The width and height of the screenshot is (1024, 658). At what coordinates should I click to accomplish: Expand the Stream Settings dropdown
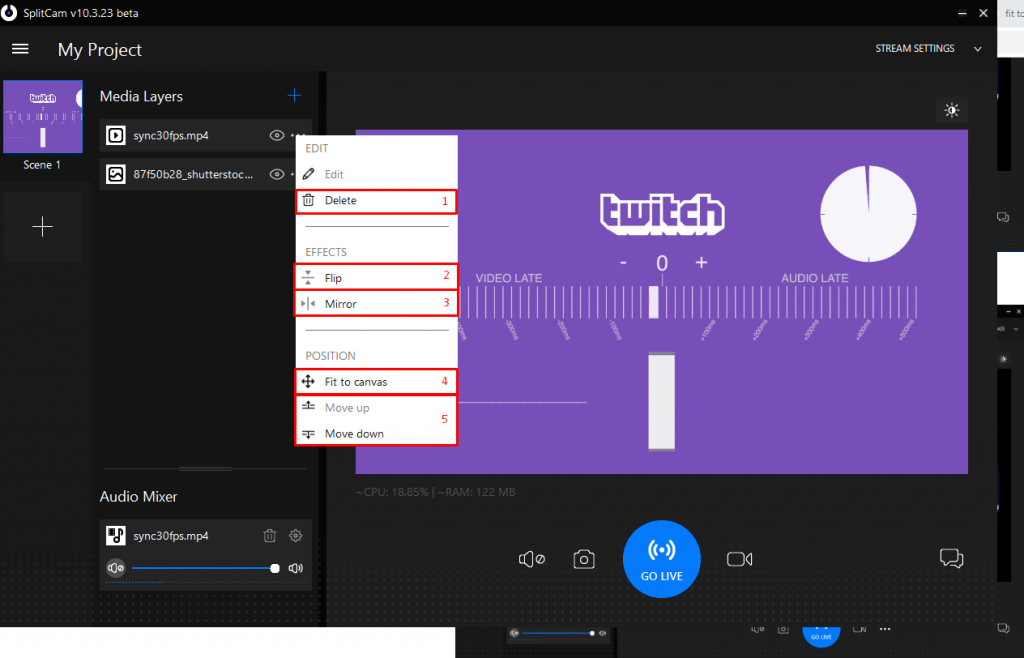pyautogui.click(x=978, y=49)
